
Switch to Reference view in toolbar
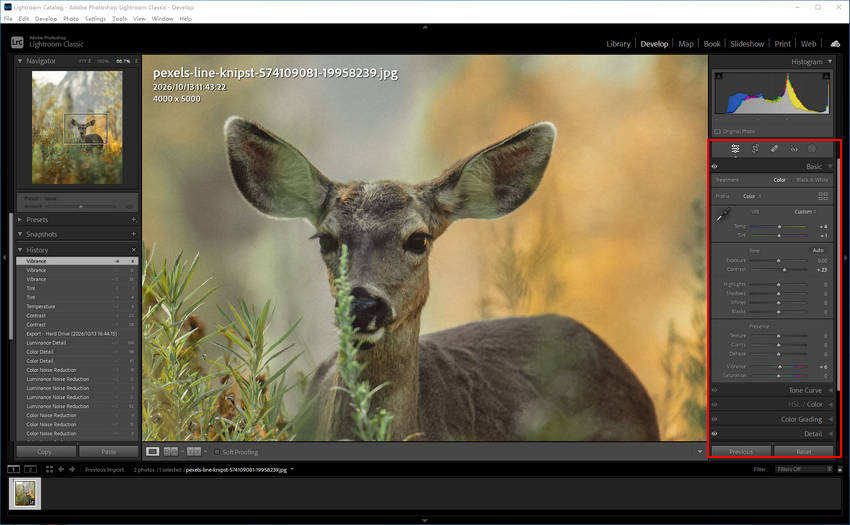click(171, 451)
